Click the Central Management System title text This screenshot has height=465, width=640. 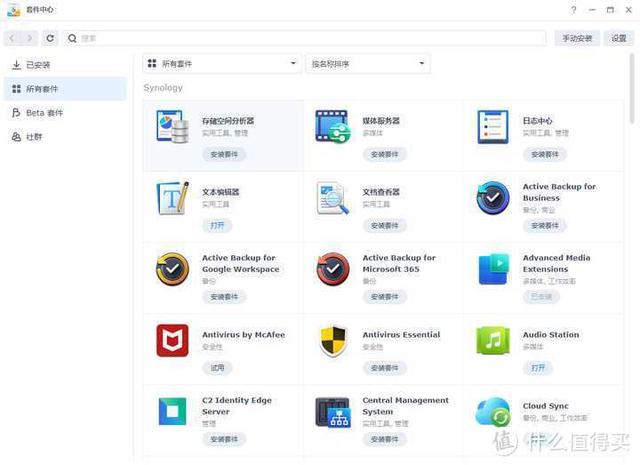pos(406,406)
